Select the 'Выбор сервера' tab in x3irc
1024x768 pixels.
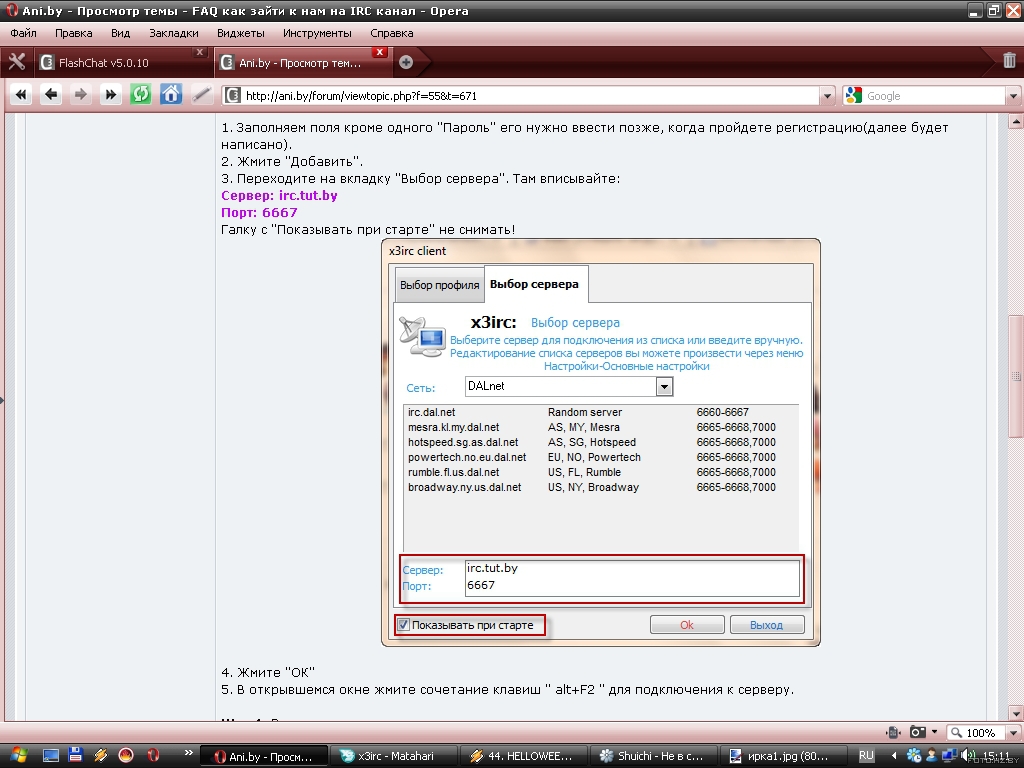534,284
